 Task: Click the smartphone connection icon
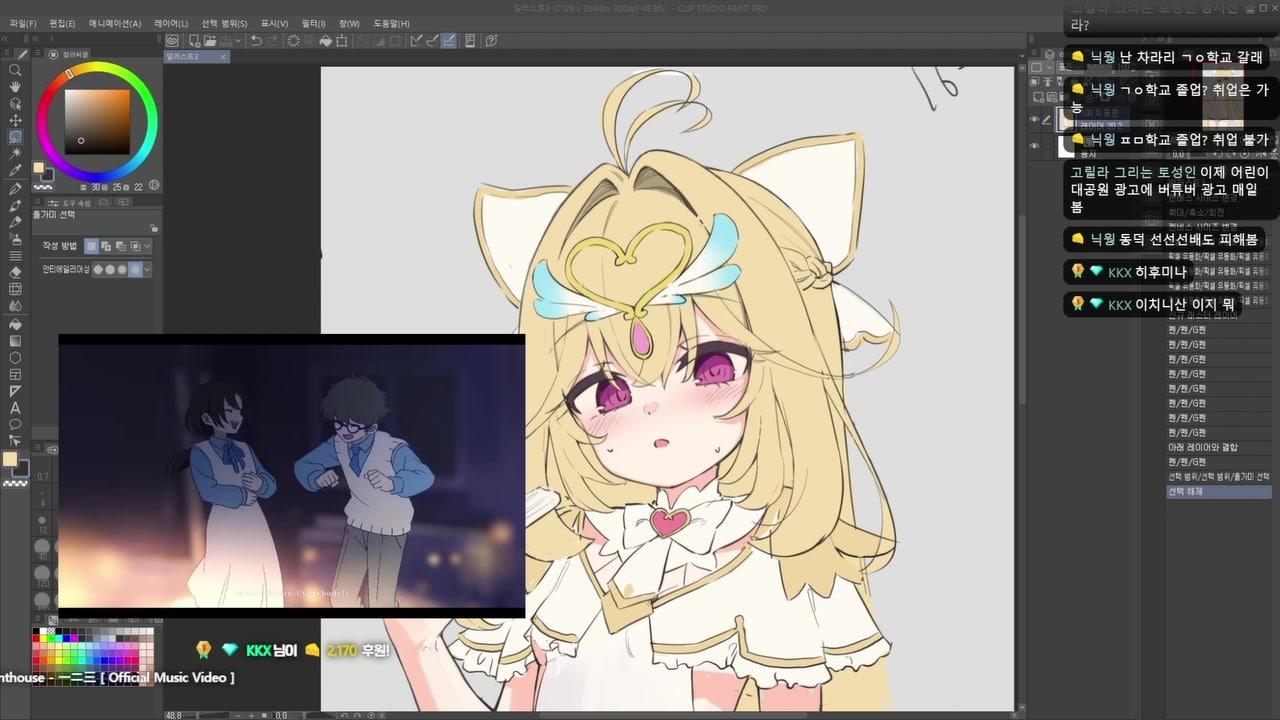(x=471, y=41)
